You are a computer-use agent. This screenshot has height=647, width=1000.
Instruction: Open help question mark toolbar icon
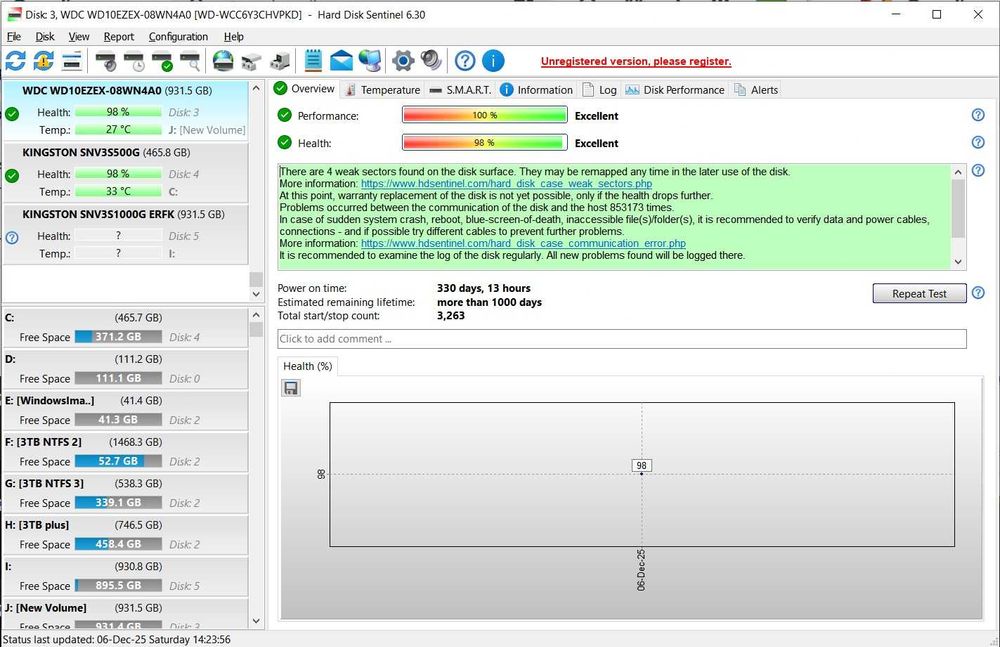click(465, 61)
